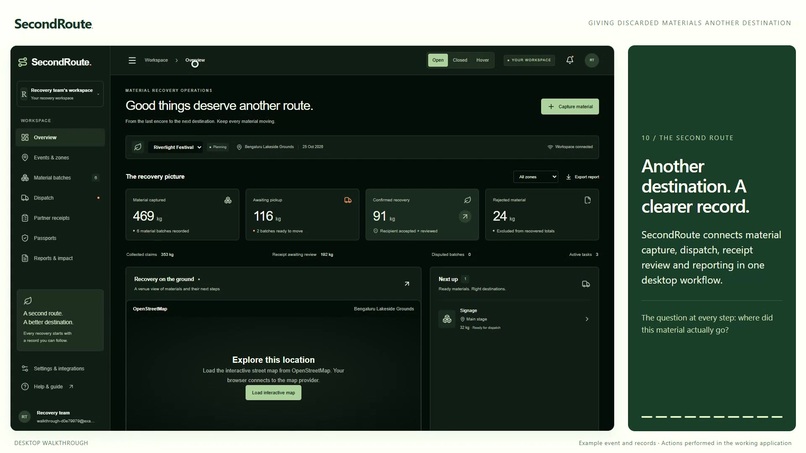The height and width of the screenshot is (453, 806).
Task: Open Partner receipts in the sidebar
Action: coord(60,218)
